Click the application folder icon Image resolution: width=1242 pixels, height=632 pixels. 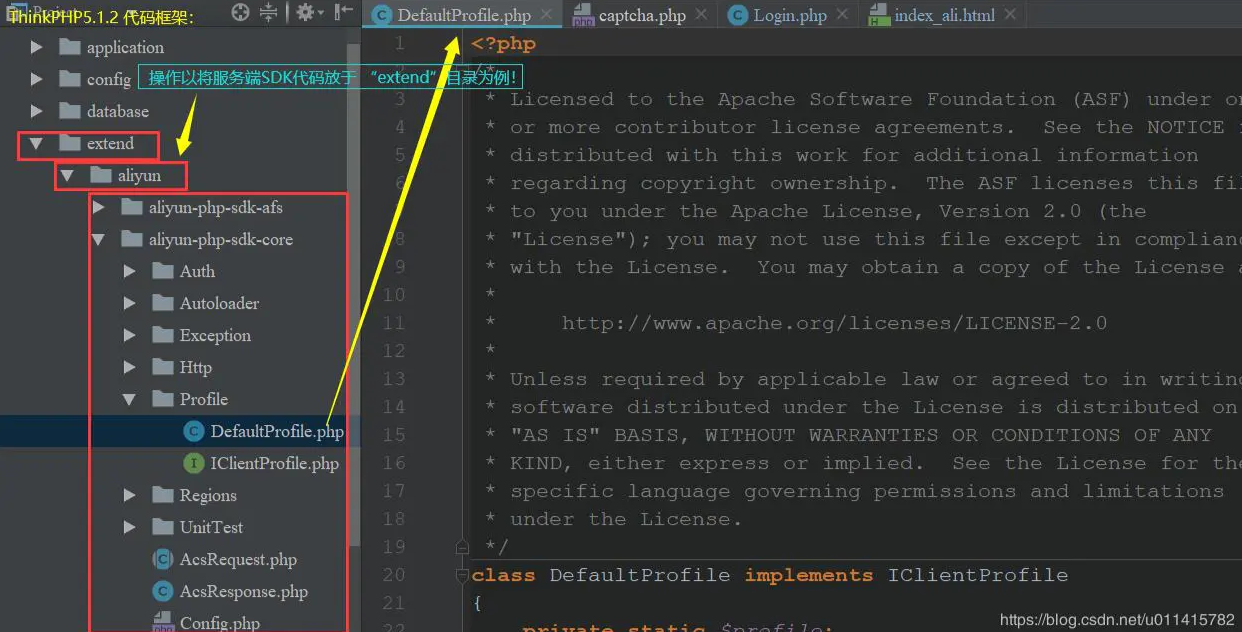pyautogui.click(x=69, y=47)
